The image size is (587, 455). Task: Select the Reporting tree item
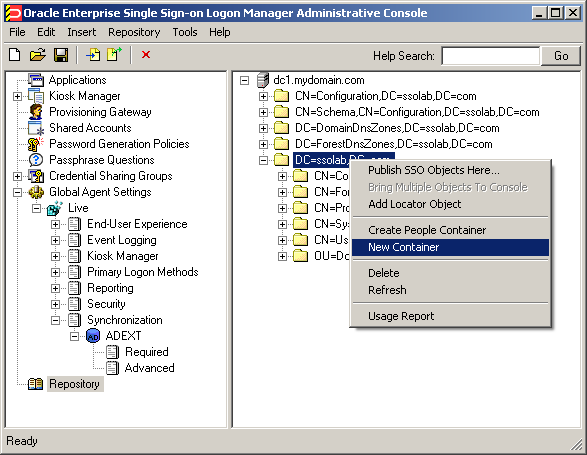[x=110, y=288]
